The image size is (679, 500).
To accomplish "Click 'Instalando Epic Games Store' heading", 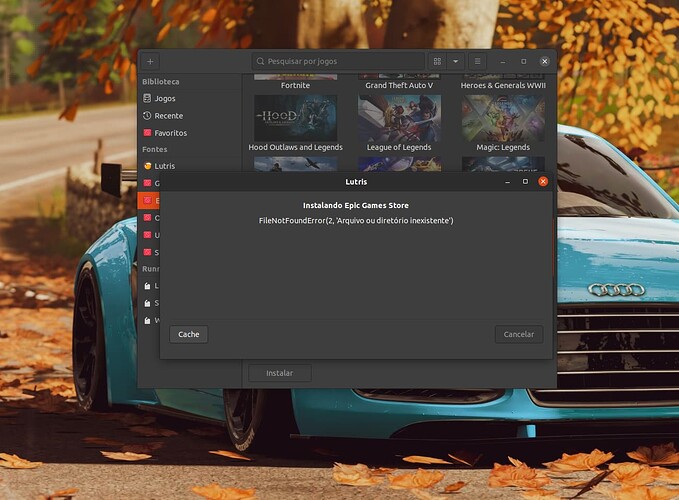I will pos(356,205).
